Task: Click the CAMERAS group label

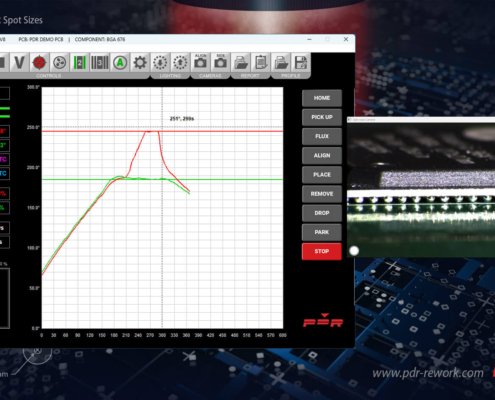Action: pyautogui.click(x=210, y=76)
